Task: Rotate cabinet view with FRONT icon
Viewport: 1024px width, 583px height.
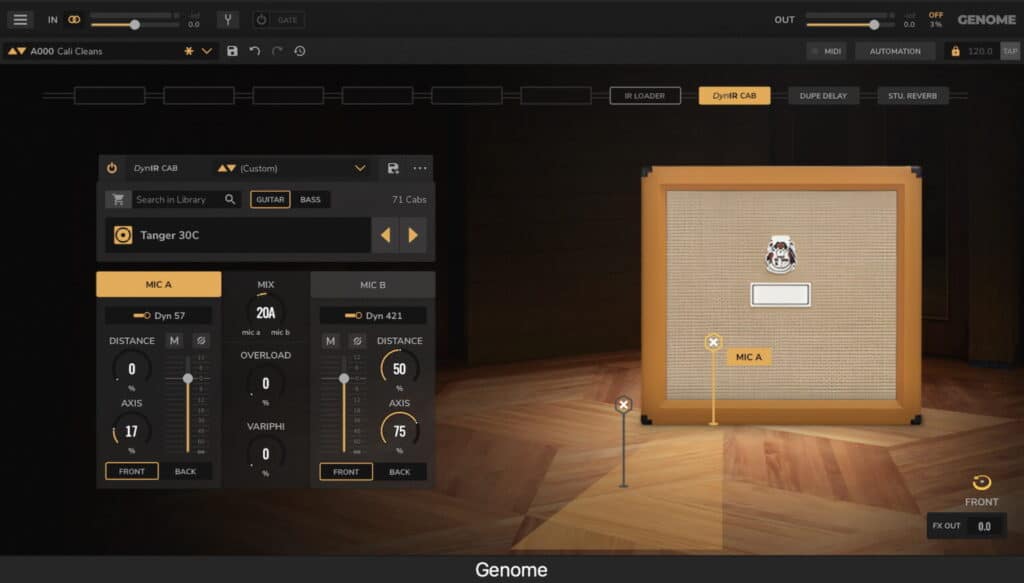Action: pyautogui.click(x=982, y=482)
